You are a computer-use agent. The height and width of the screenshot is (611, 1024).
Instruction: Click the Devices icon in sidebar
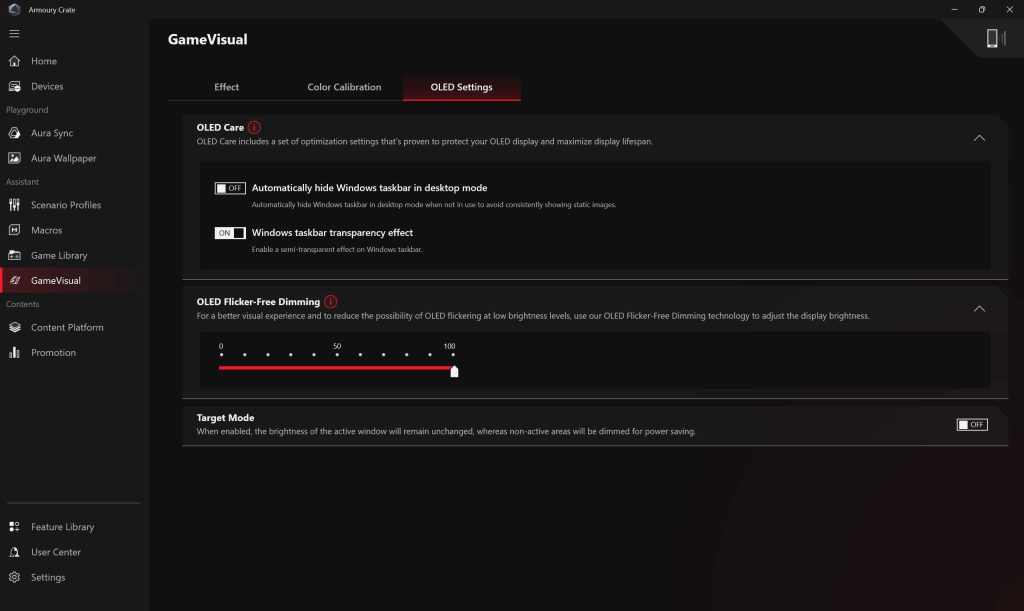coord(14,86)
